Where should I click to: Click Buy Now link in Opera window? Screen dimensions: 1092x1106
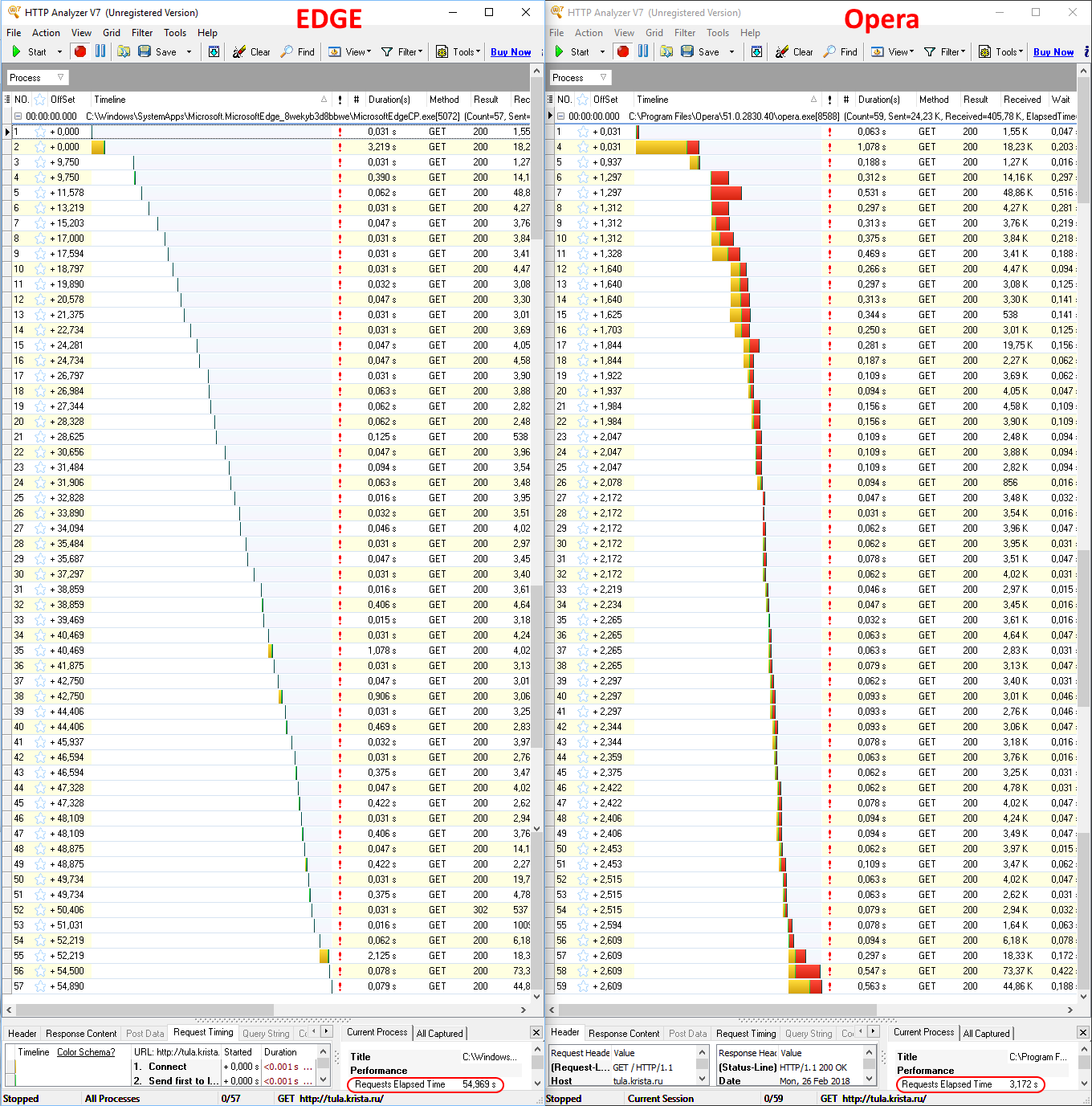click(x=1053, y=52)
